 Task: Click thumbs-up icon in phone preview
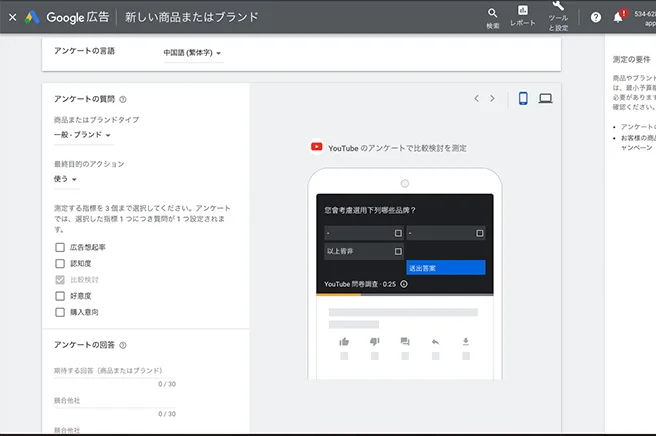[344, 342]
